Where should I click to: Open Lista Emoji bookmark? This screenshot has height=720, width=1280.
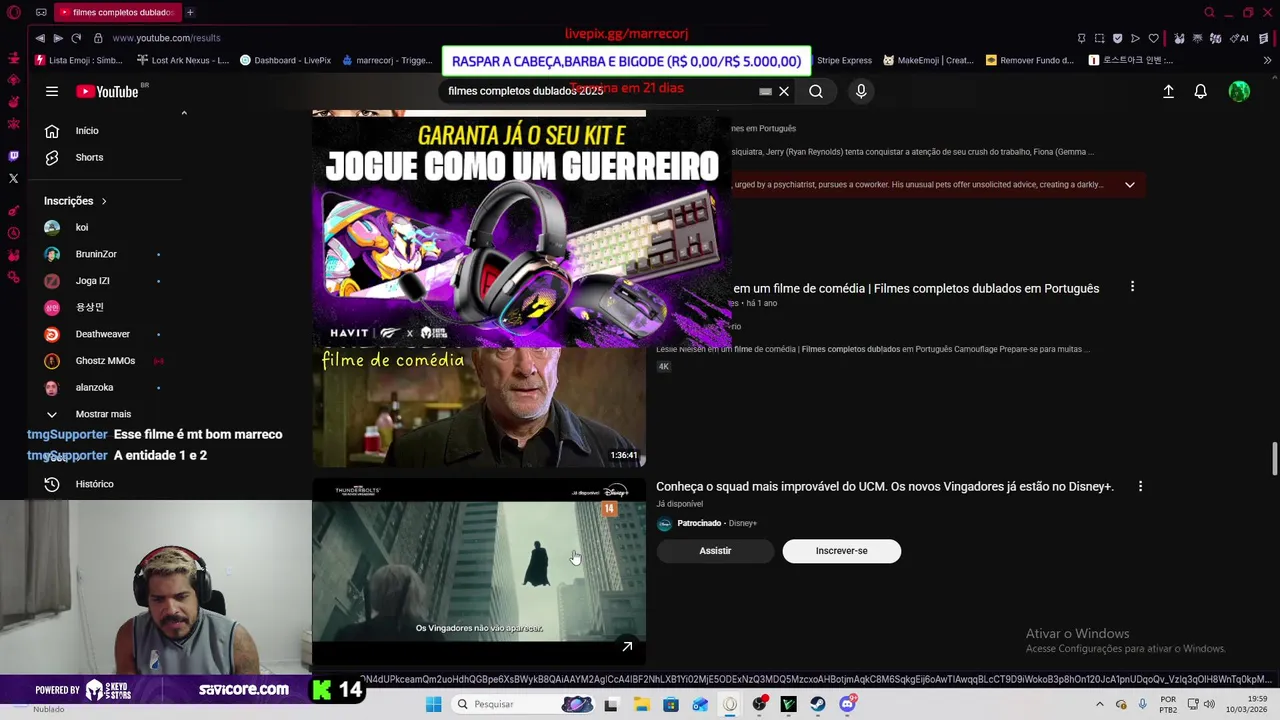click(x=79, y=60)
